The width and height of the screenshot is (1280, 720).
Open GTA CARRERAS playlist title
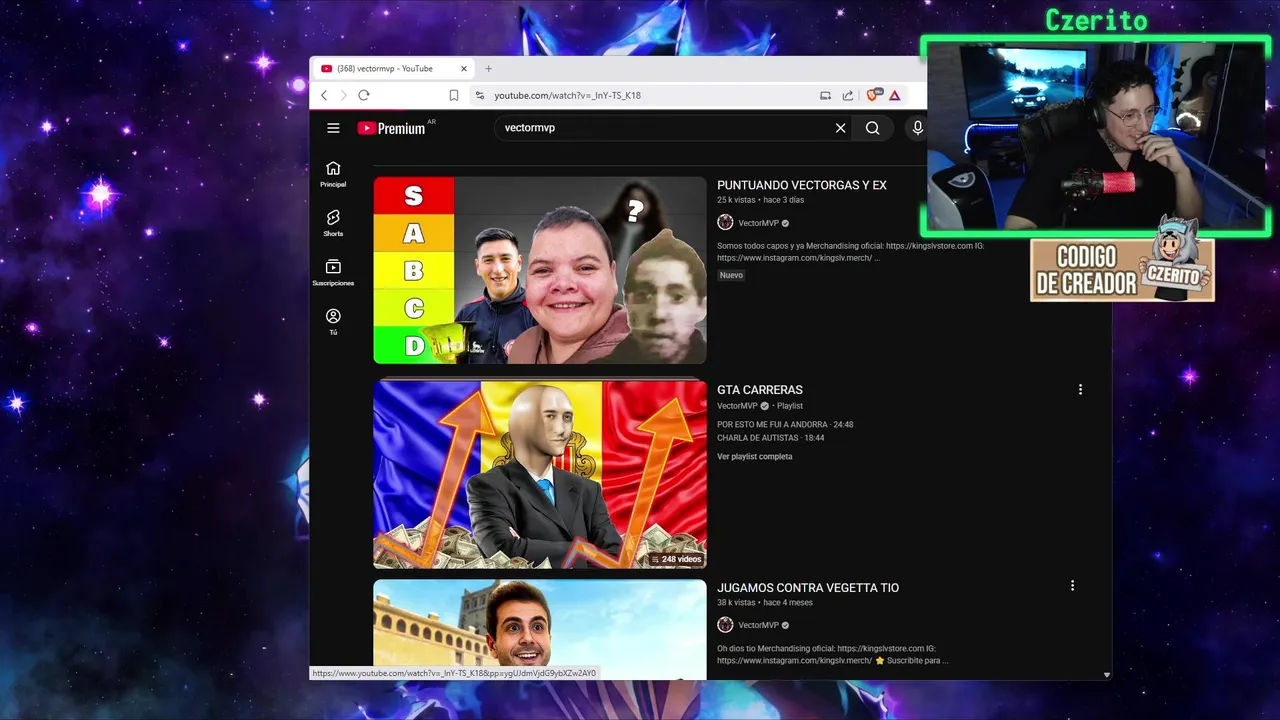tap(759, 390)
